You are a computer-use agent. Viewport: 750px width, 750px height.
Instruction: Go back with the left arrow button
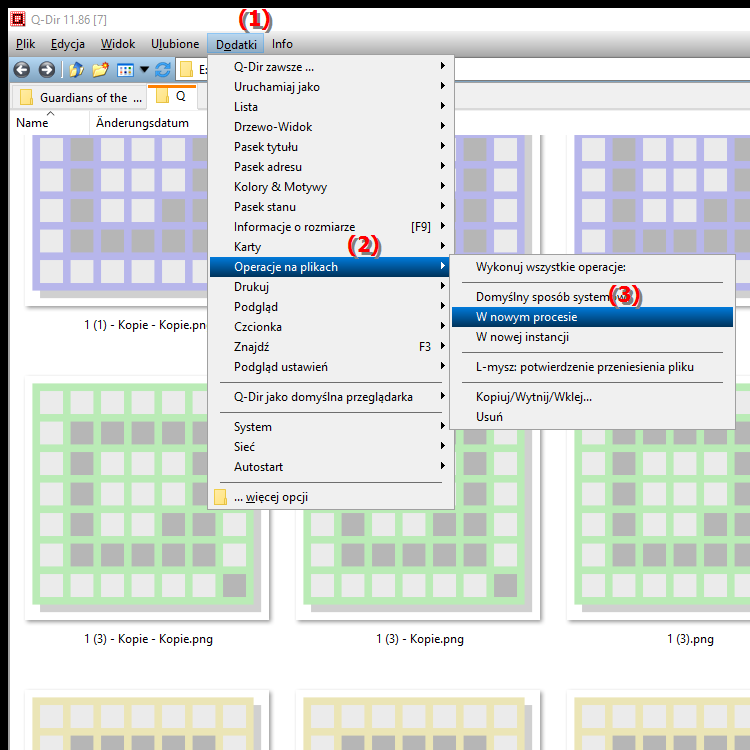tap(22, 70)
